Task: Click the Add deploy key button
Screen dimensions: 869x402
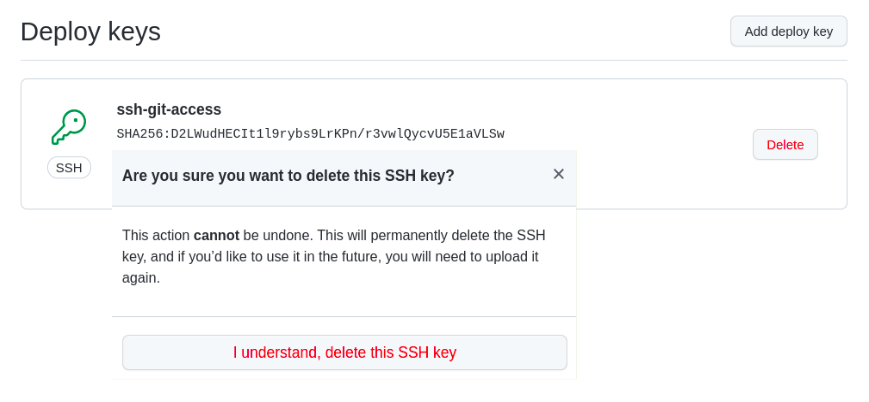Action: (x=788, y=31)
